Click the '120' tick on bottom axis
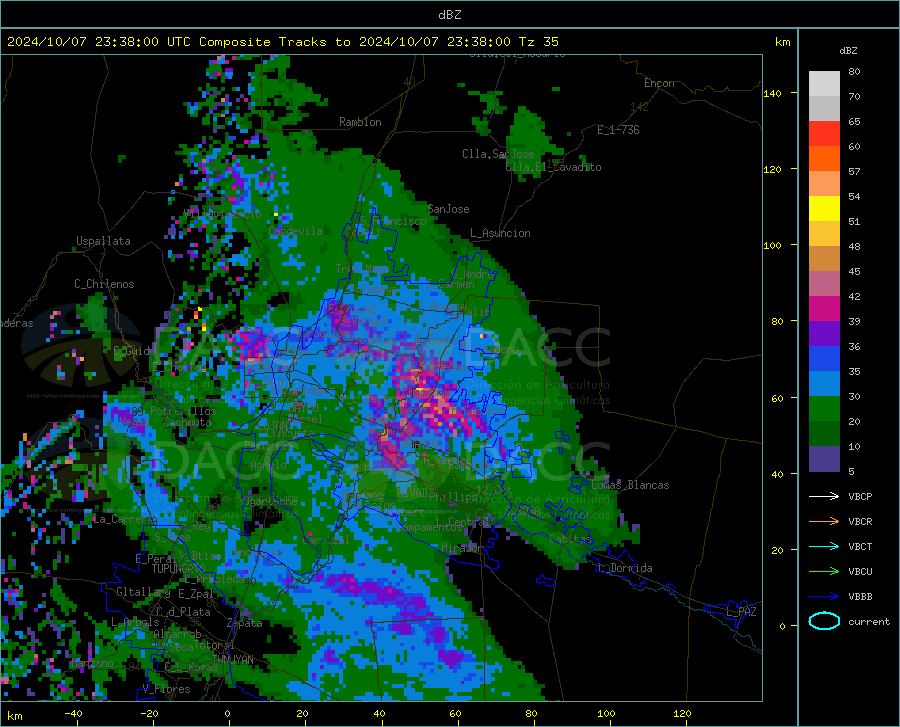This screenshot has width=900, height=727. pos(682,713)
